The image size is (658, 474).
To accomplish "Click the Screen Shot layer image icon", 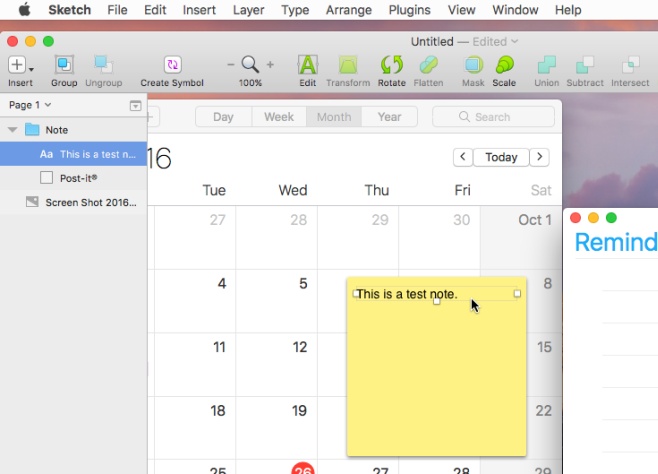I will [32, 202].
